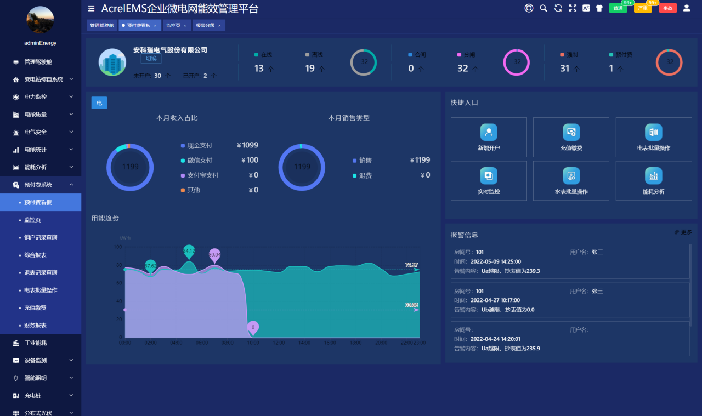Click the globe icon in top bar

(529, 8)
